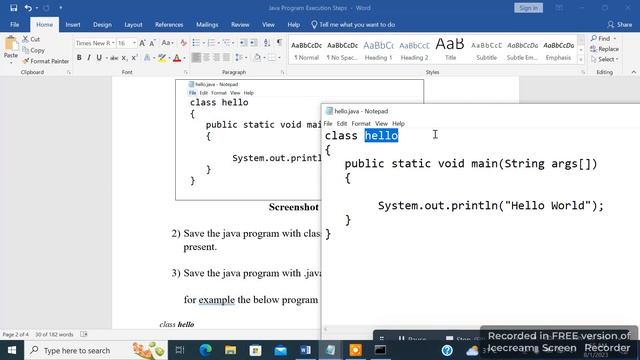Viewport: 640px width, 360px height.
Task: Sort the selected paragraphs
Action: pos(267,43)
